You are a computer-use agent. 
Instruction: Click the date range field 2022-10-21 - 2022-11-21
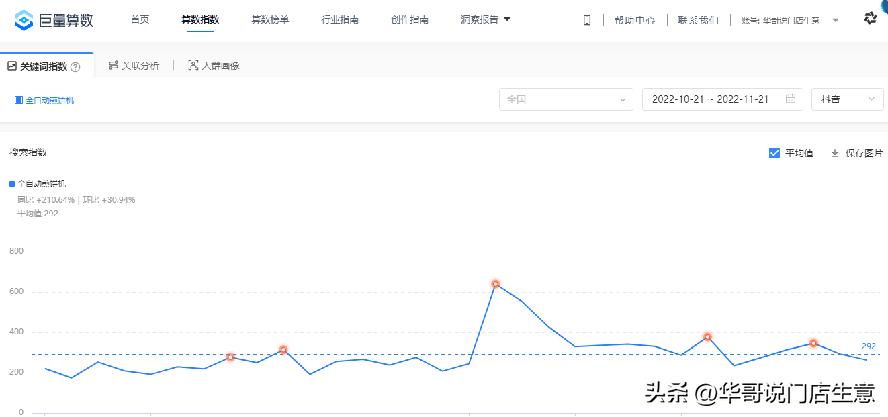[722, 99]
